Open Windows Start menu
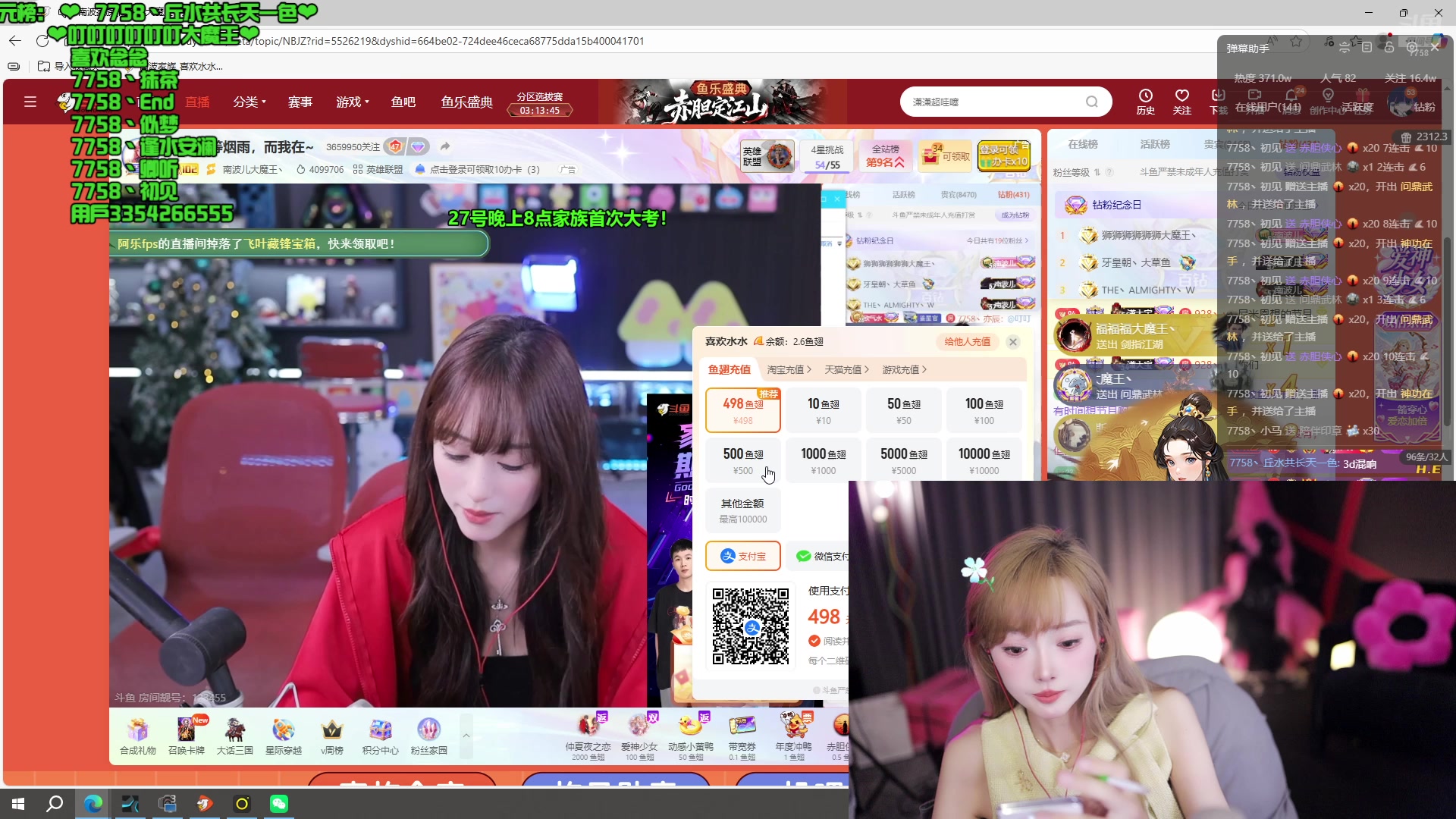 point(18,804)
